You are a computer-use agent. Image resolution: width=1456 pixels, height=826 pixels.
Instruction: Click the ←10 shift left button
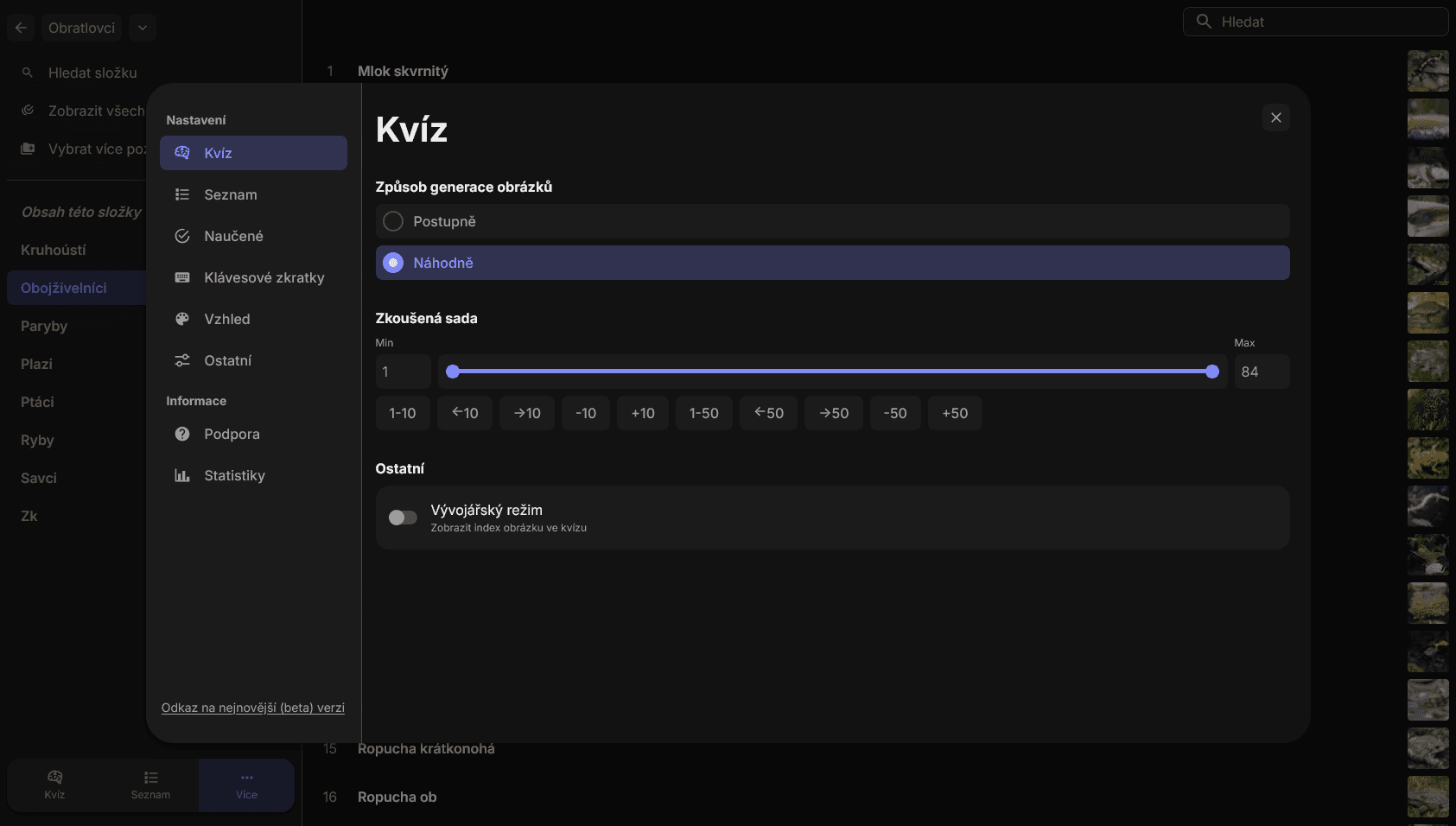pos(465,413)
